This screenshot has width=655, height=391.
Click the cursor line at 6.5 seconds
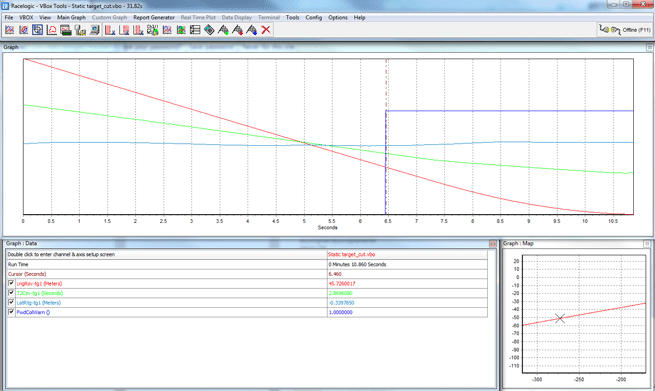(386, 137)
